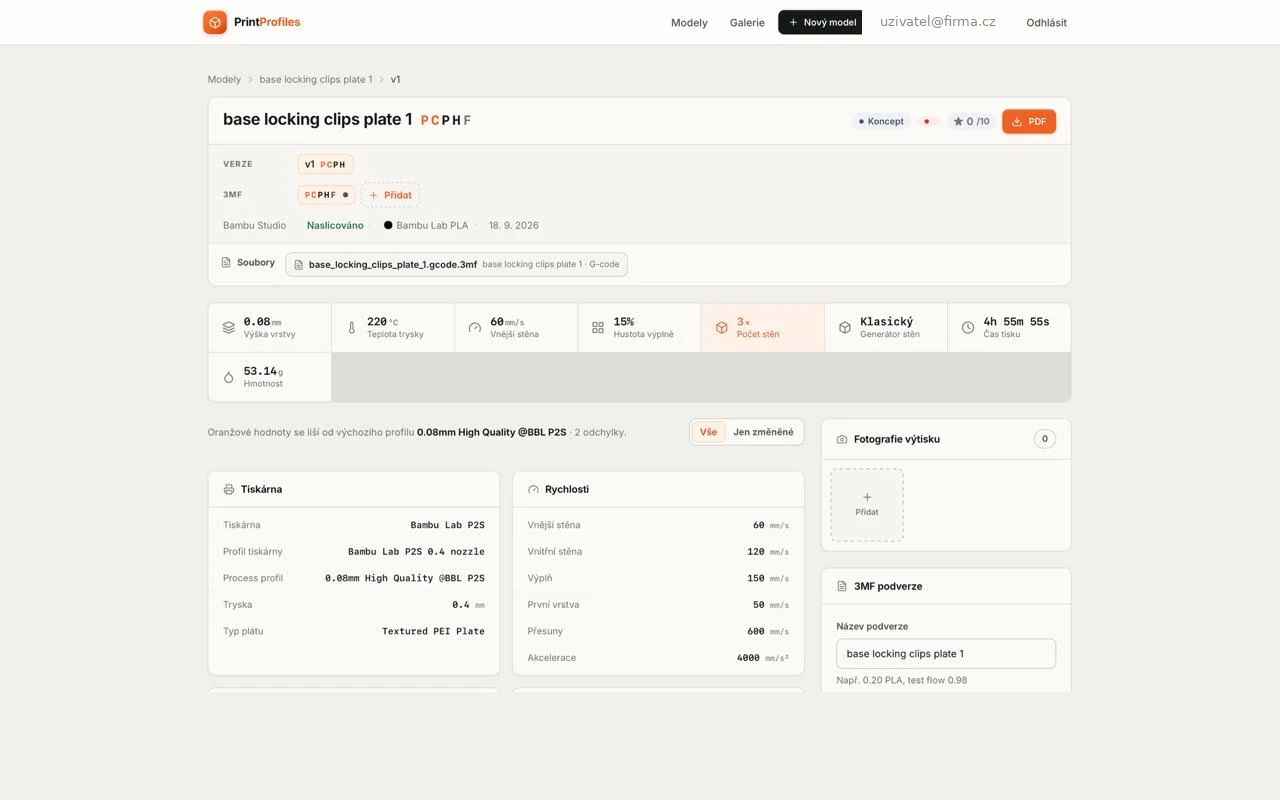Click the speedometer icon in Rychlosti header

533,489
